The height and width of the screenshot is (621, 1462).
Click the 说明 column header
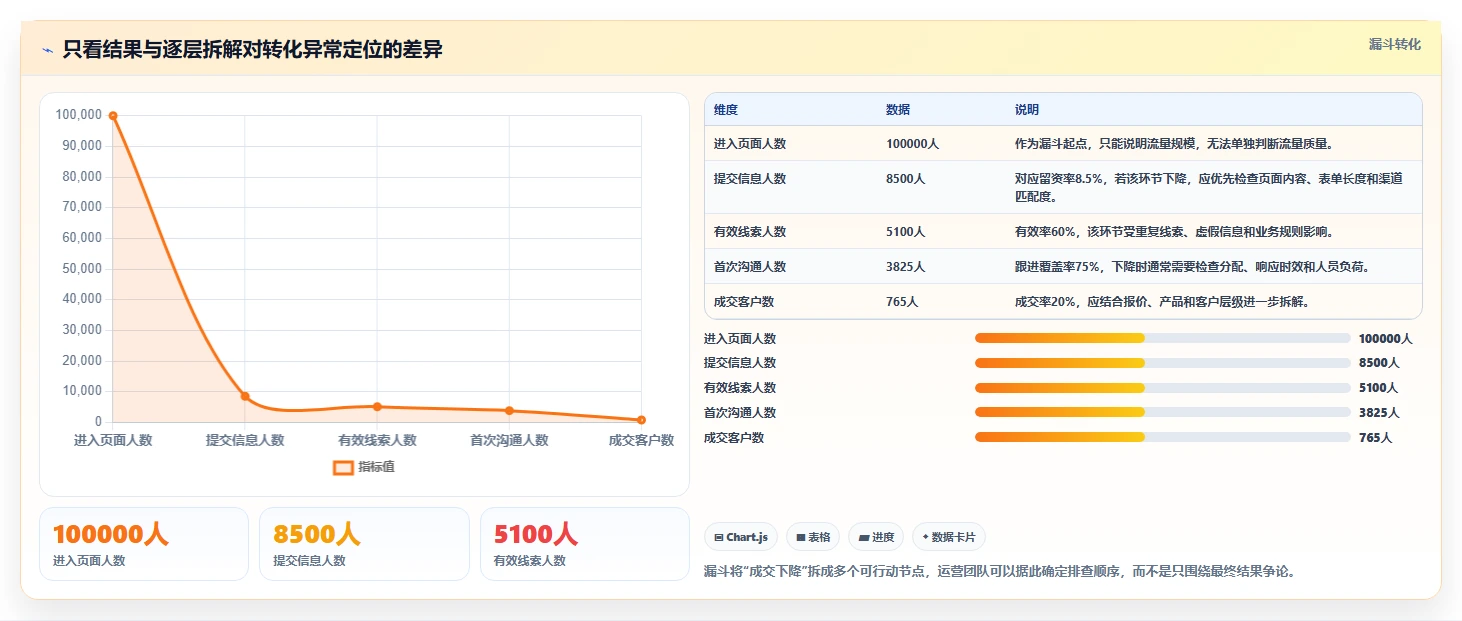coord(1027,110)
